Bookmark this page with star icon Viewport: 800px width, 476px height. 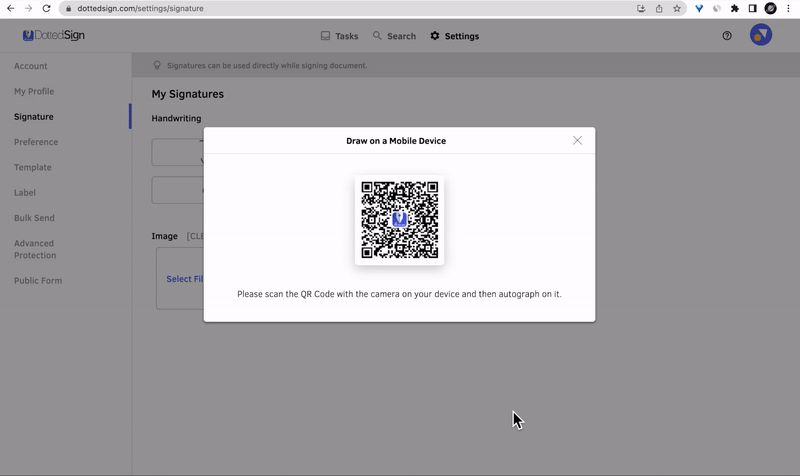point(677,8)
